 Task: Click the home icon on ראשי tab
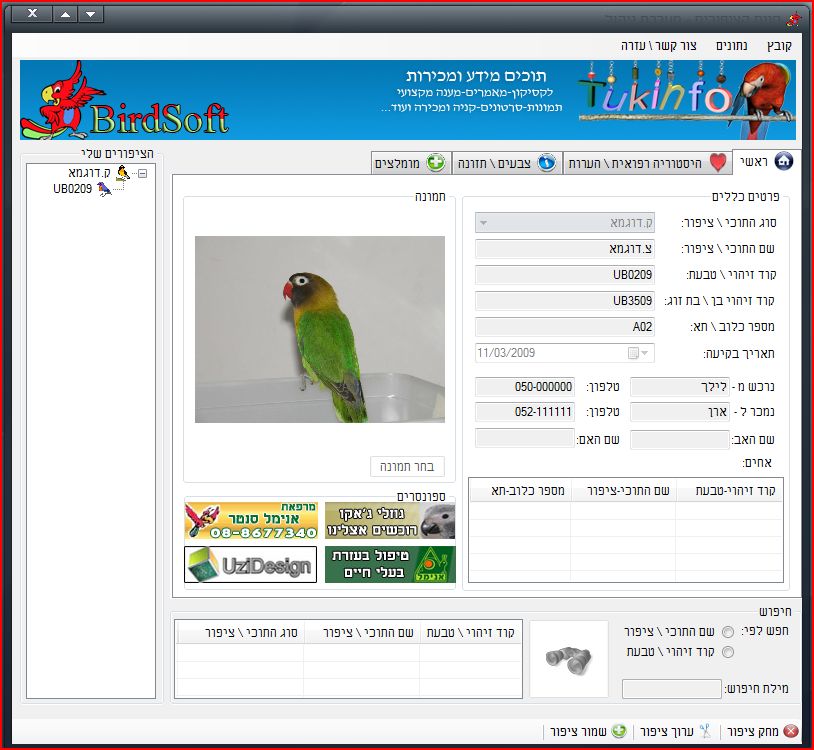click(x=783, y=162)
